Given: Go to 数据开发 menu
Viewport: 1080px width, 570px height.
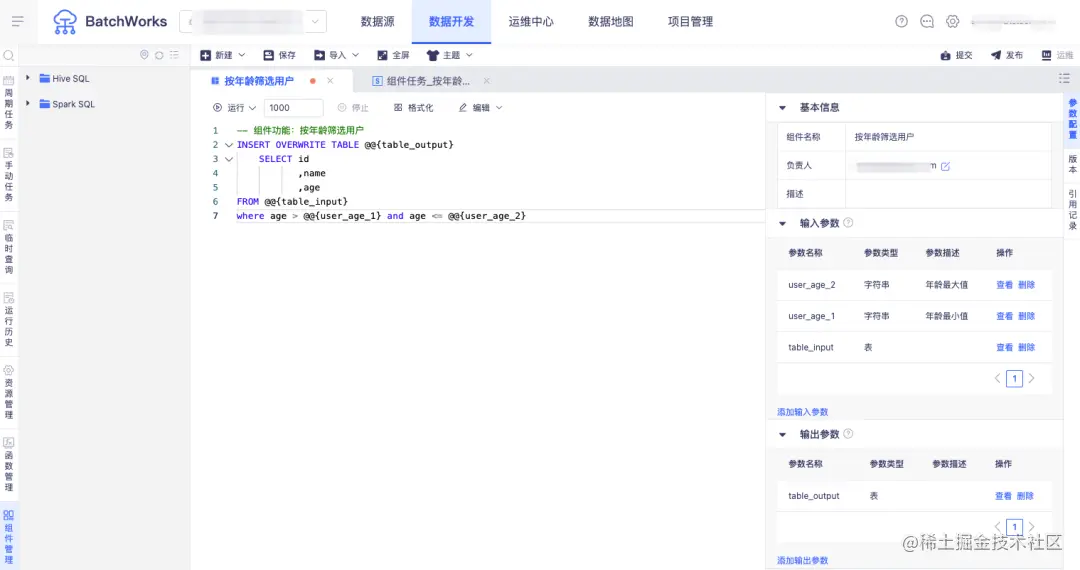Looking at the screenshot, I should 451,21.
